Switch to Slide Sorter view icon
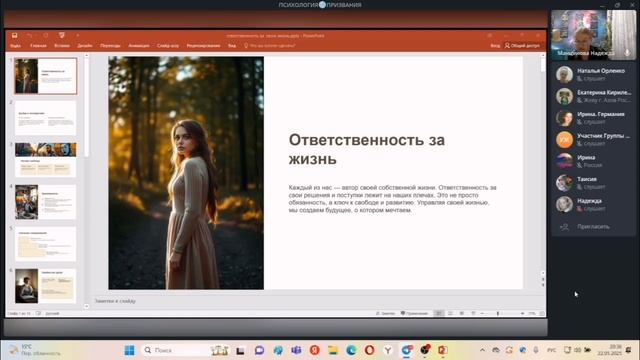 click(x=450, y=313)
